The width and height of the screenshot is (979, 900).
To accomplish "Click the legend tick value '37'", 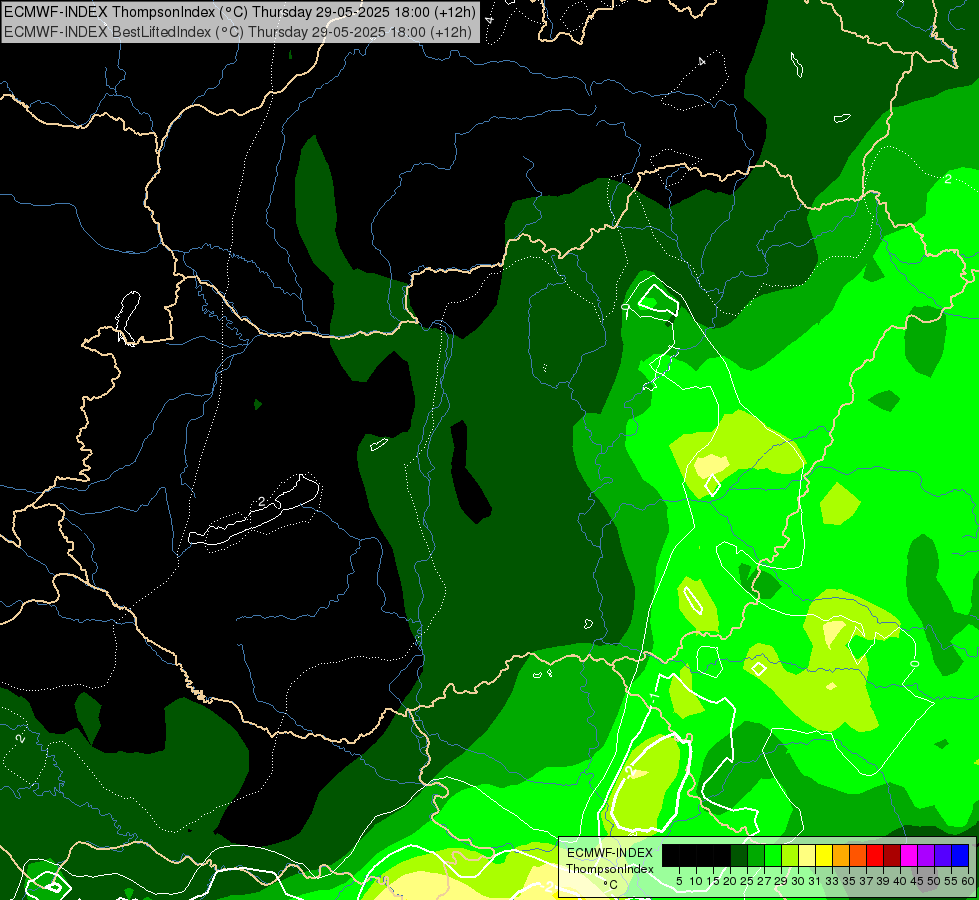I will (866, 881).
